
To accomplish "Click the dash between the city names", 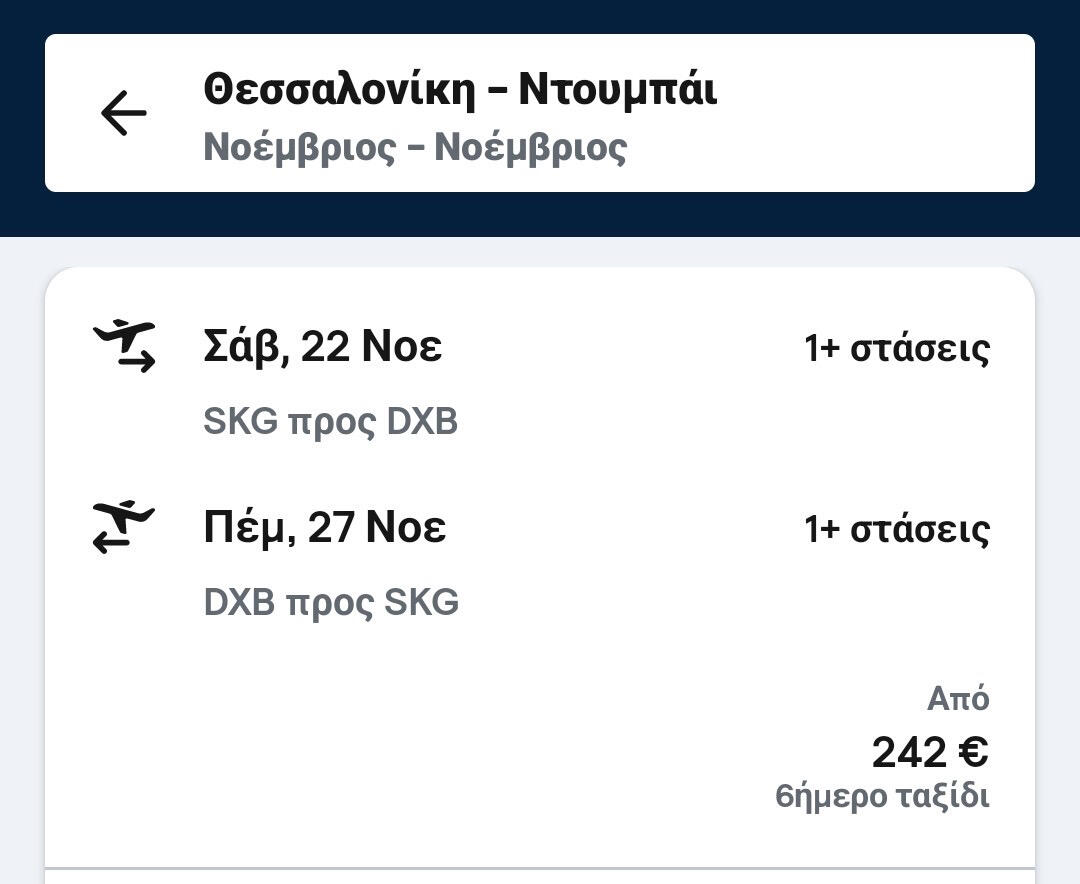I will (496, 90).
